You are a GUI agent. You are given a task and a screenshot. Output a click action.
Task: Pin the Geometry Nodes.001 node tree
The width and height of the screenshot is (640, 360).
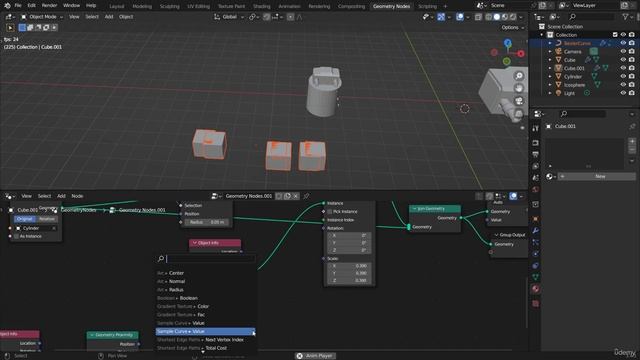(x=306, y=196)
